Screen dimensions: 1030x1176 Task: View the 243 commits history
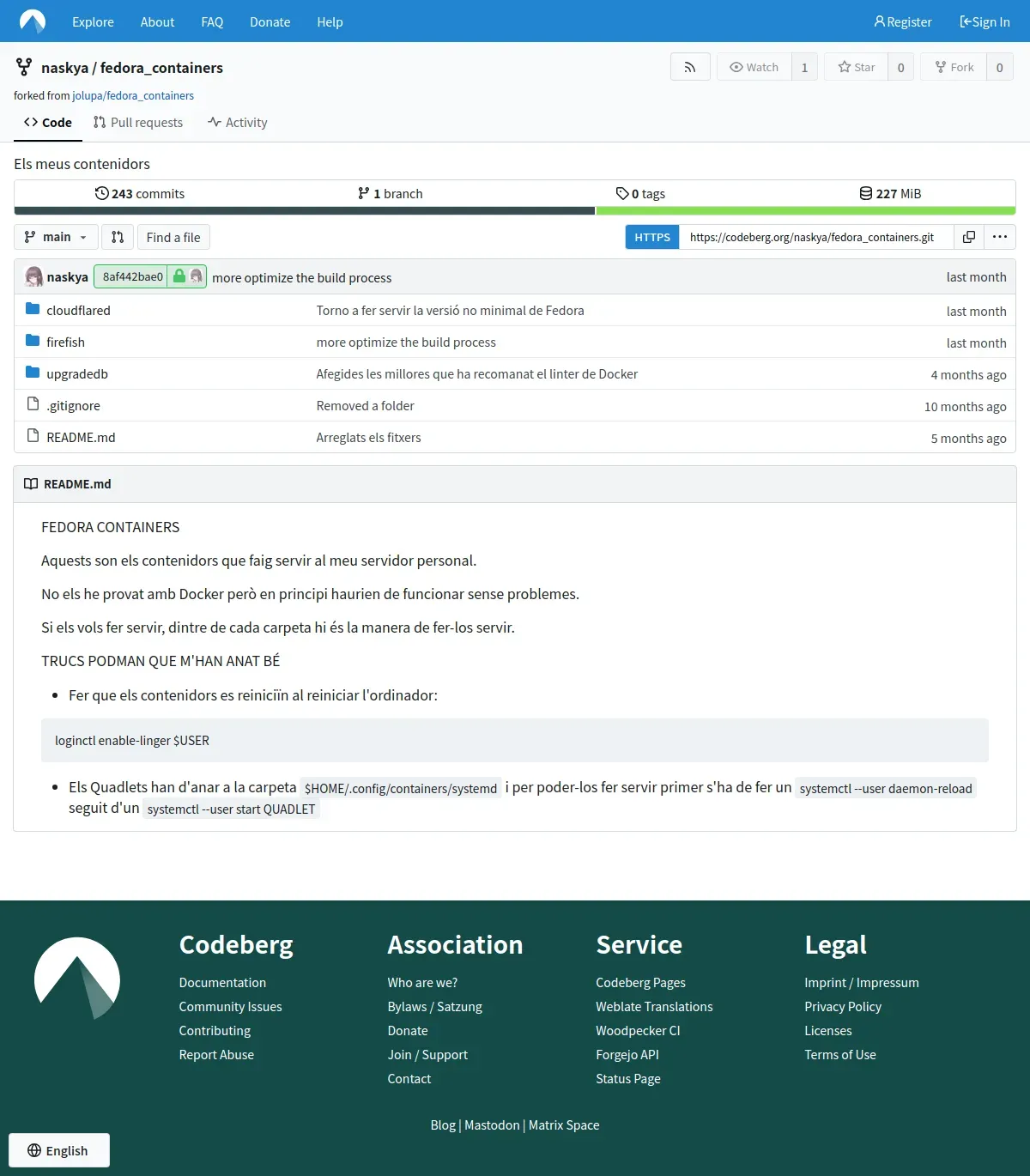[x=139, y=193]
